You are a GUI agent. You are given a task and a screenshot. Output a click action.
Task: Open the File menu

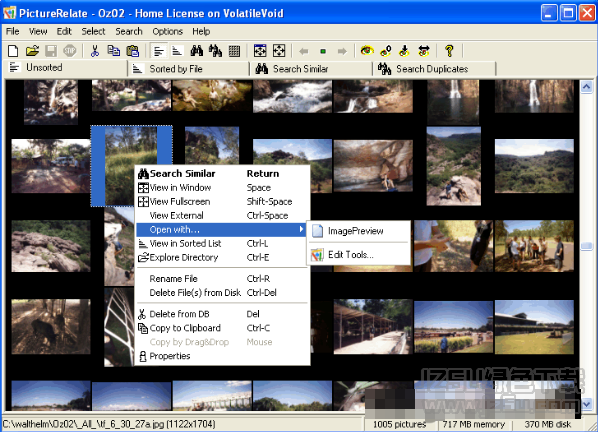click(13, 31)
